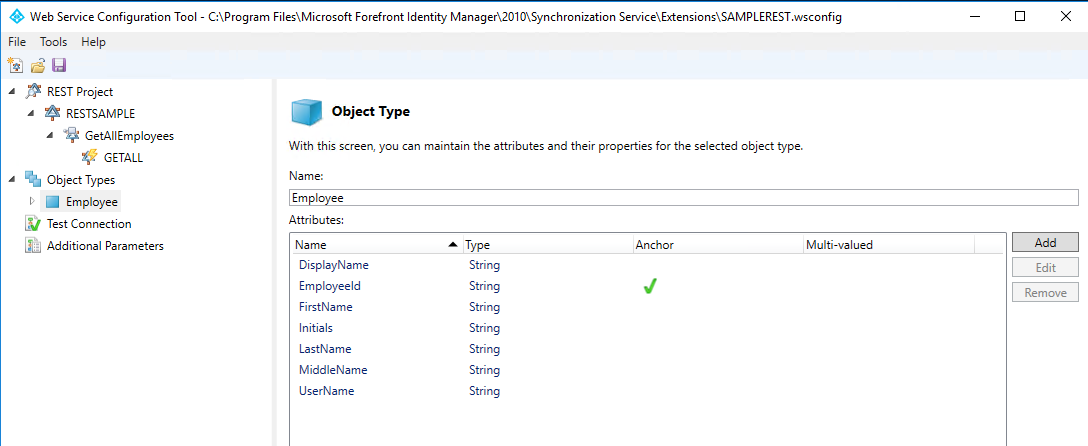Click String type in UserName row
The width and height of the screenshot is (1088, 446).
tap(484, 391)
